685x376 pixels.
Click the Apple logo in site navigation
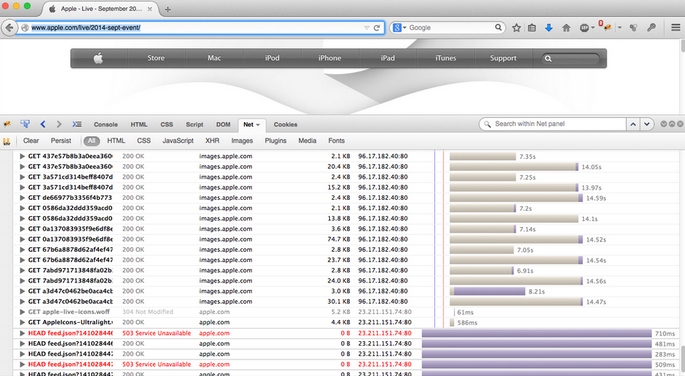[x=99, y=58]
